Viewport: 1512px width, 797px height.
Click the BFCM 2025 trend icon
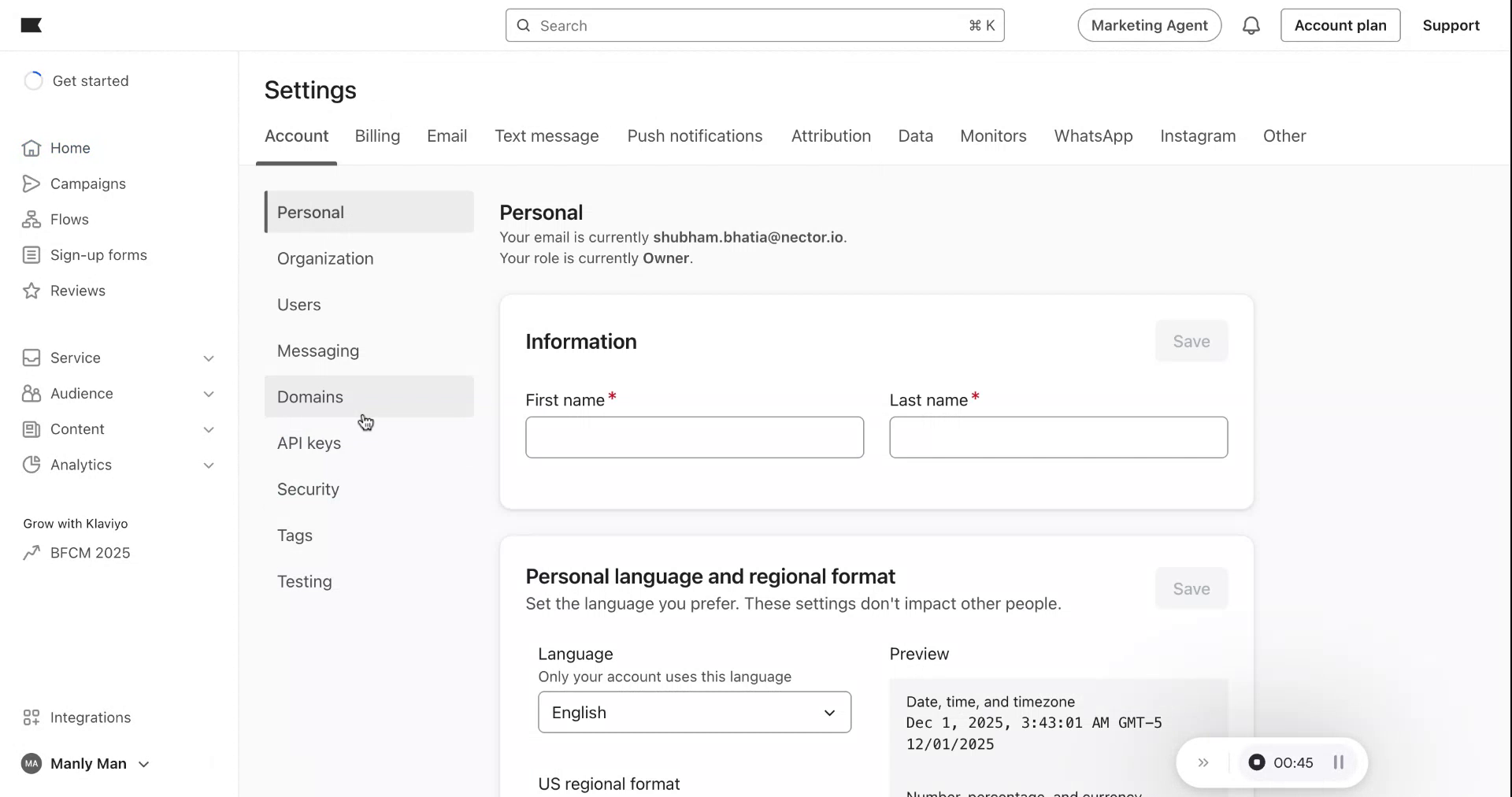click(30, 553)
